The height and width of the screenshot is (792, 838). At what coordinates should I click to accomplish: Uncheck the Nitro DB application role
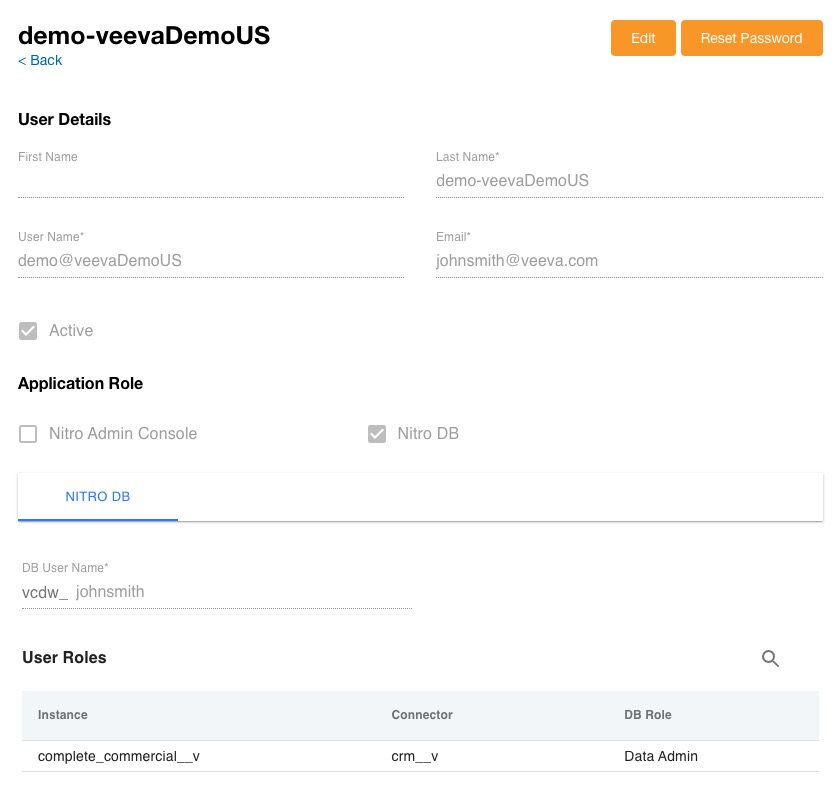[x=377, y=434]
